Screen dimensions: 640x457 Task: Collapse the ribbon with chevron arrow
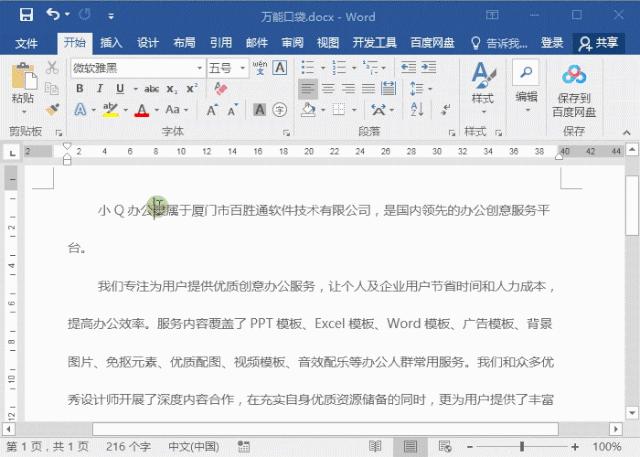(627, 132)
